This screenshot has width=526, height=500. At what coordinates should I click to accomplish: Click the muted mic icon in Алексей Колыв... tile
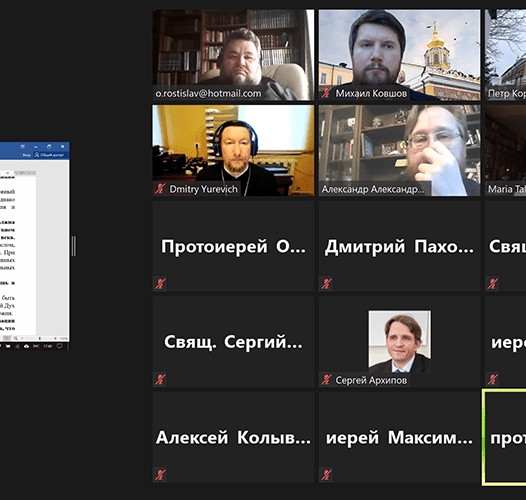tap(160, 475)
